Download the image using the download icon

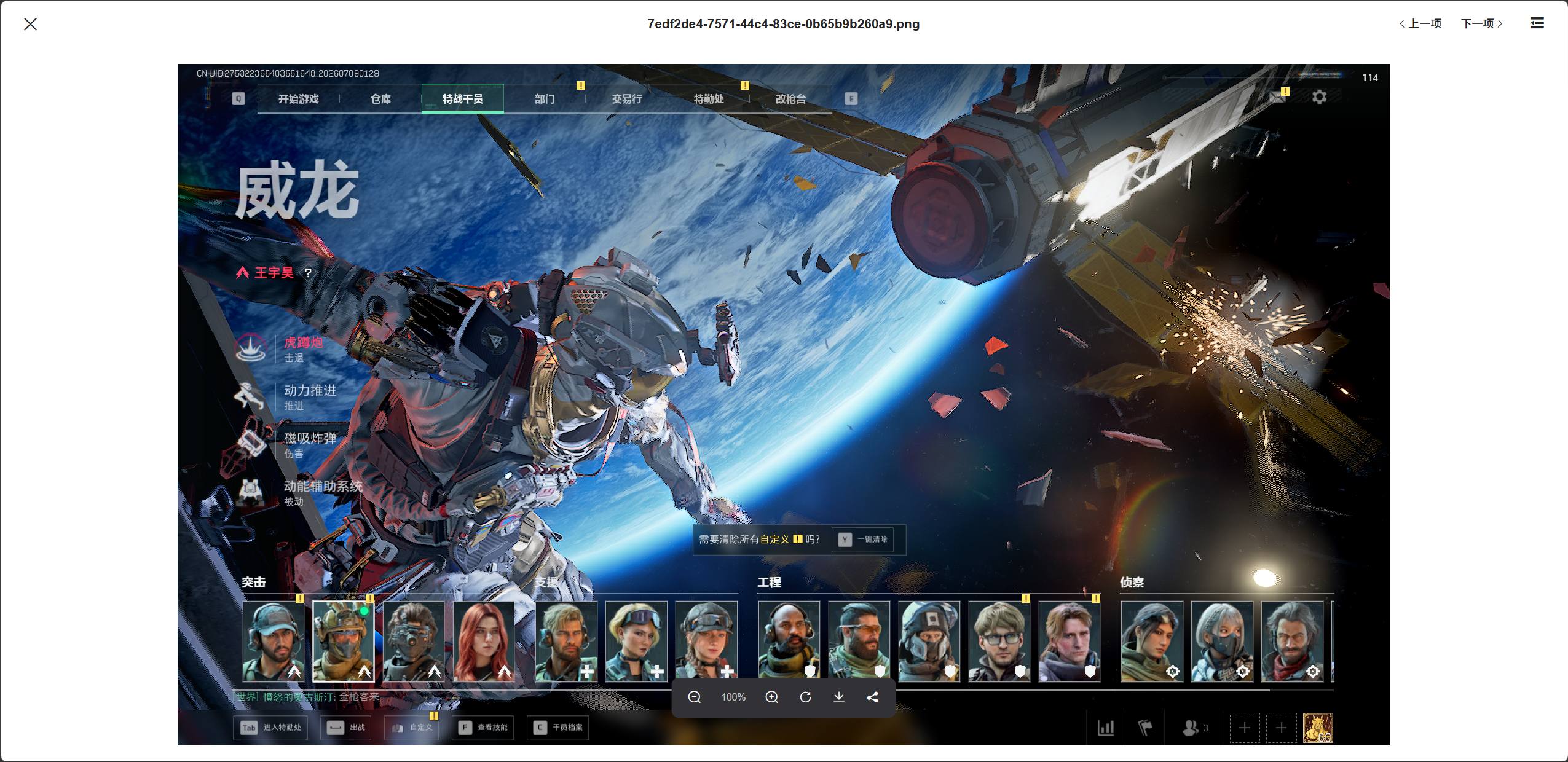point(839,697)
